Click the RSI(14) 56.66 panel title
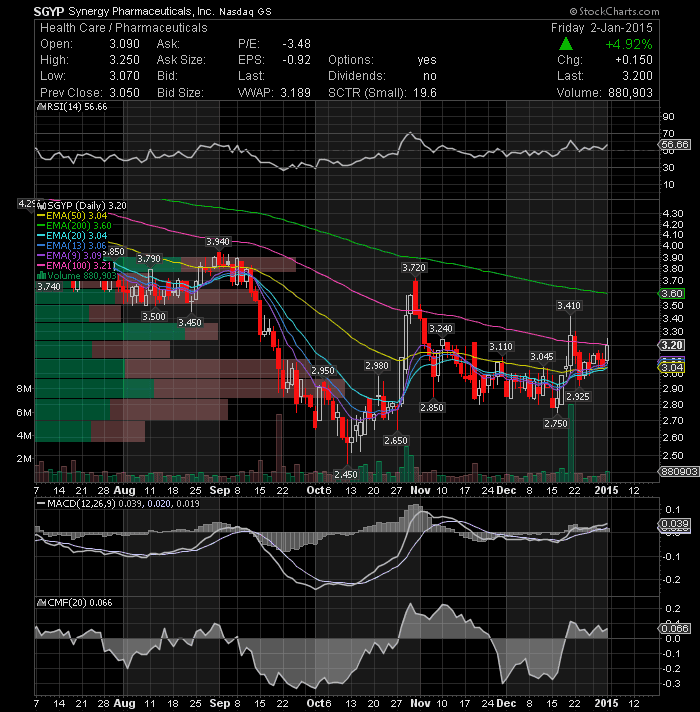The width and height of the screenshot is (700, 712). pyautogui.click(x=76, y=107)
